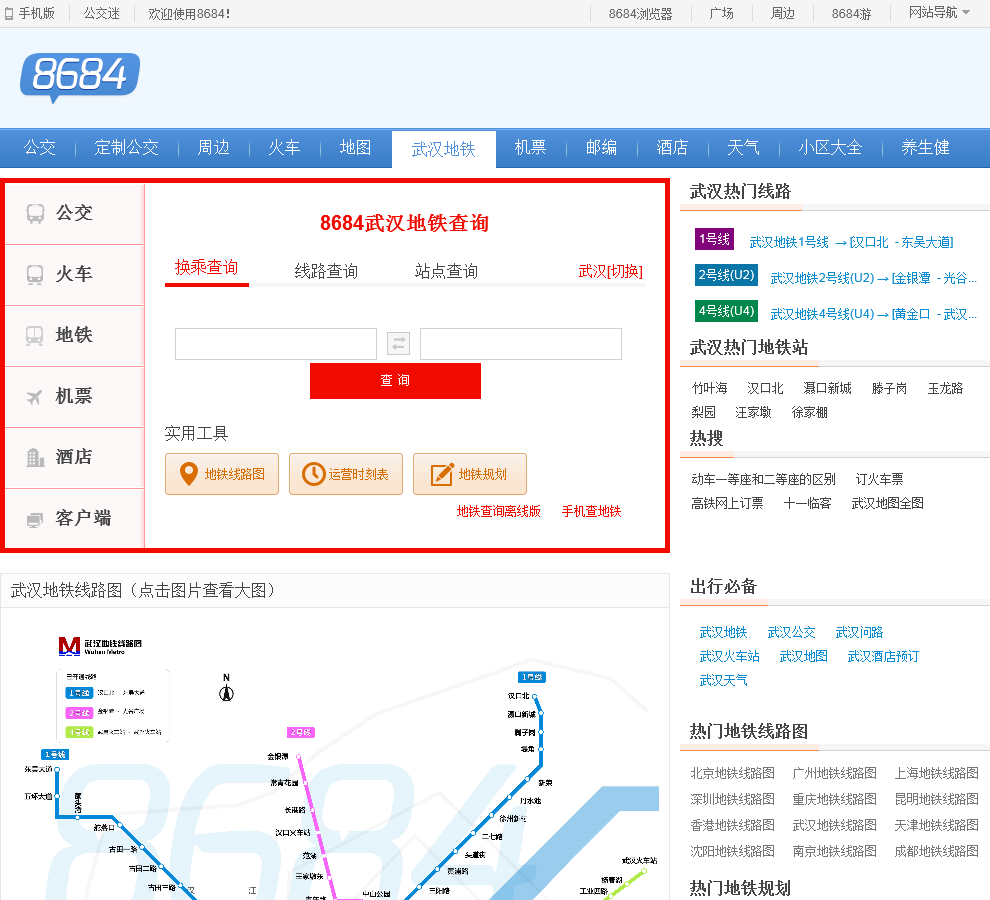Screen dimensions: 990x900
Task: Click the pencil icon on 地铁规划 button
Action: click(x=441, y=474)
